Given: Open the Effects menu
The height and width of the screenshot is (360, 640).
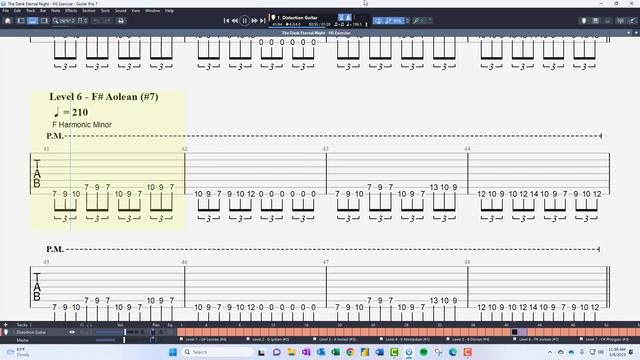Looking at the screenshot, I should [x=71, y=11].
